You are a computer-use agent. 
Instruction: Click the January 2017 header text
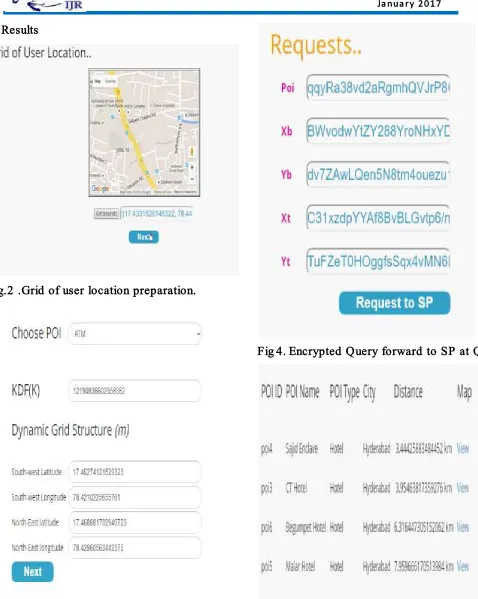[409, 4]
